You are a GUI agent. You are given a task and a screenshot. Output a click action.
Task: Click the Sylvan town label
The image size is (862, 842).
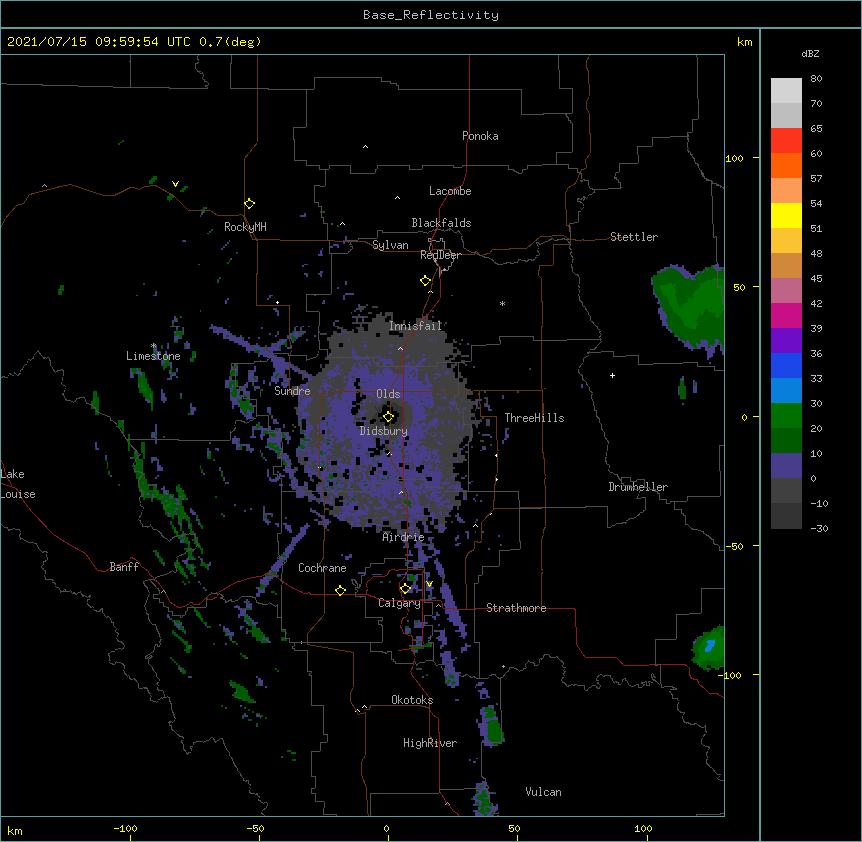[x=390, y=245]
